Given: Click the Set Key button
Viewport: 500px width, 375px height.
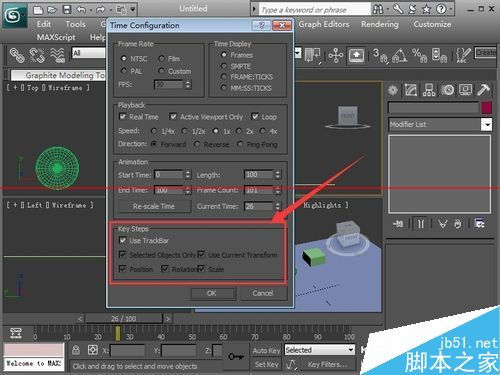Looking at the screenshot, I should 266,364.
